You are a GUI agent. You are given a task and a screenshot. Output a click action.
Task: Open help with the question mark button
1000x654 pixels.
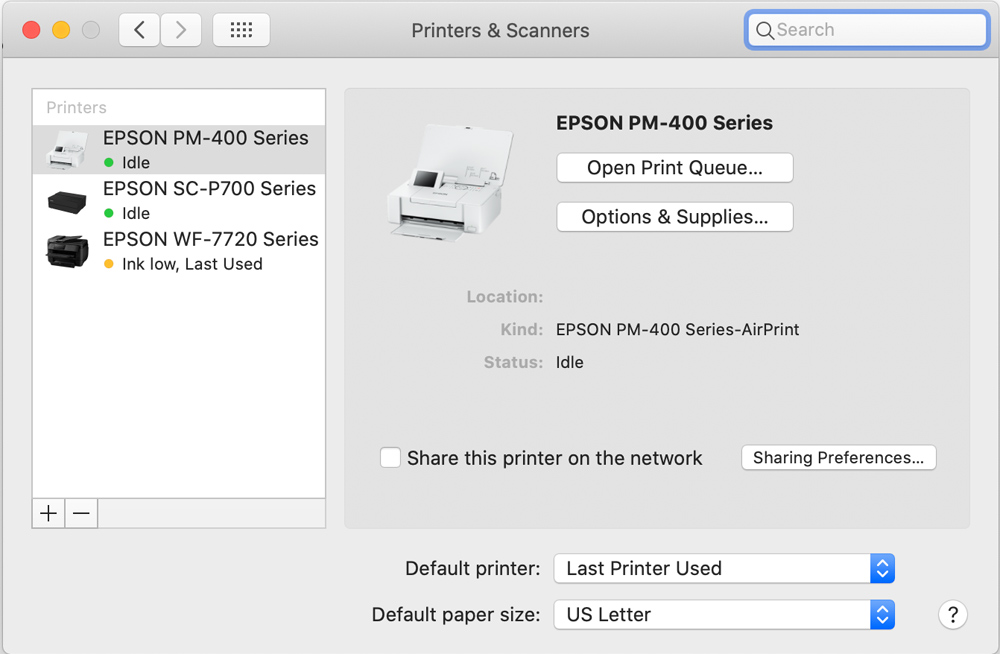(x=953, y=614)
